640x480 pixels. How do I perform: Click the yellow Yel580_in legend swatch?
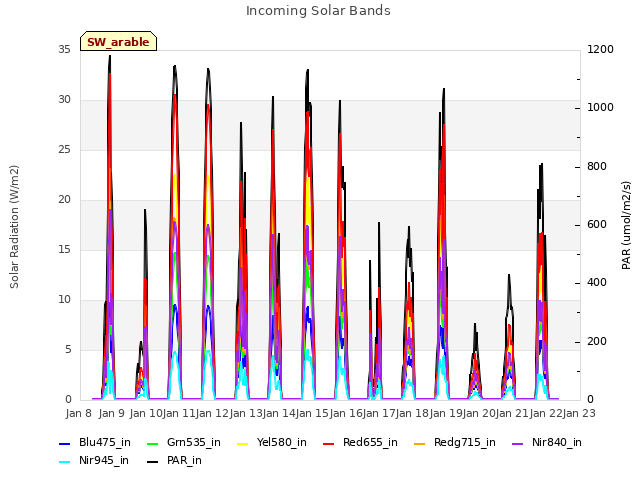click(242, 443)
